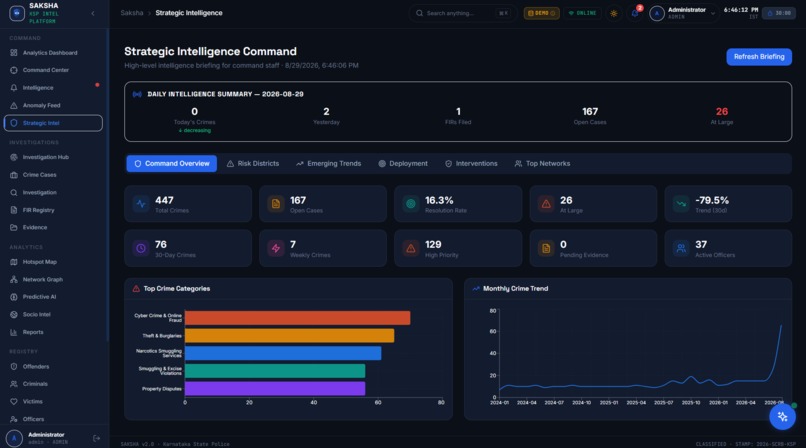Click the 7 Weekly Crimes lightning icon
This screenshot has height=448, width=806.
pos(276,249)
